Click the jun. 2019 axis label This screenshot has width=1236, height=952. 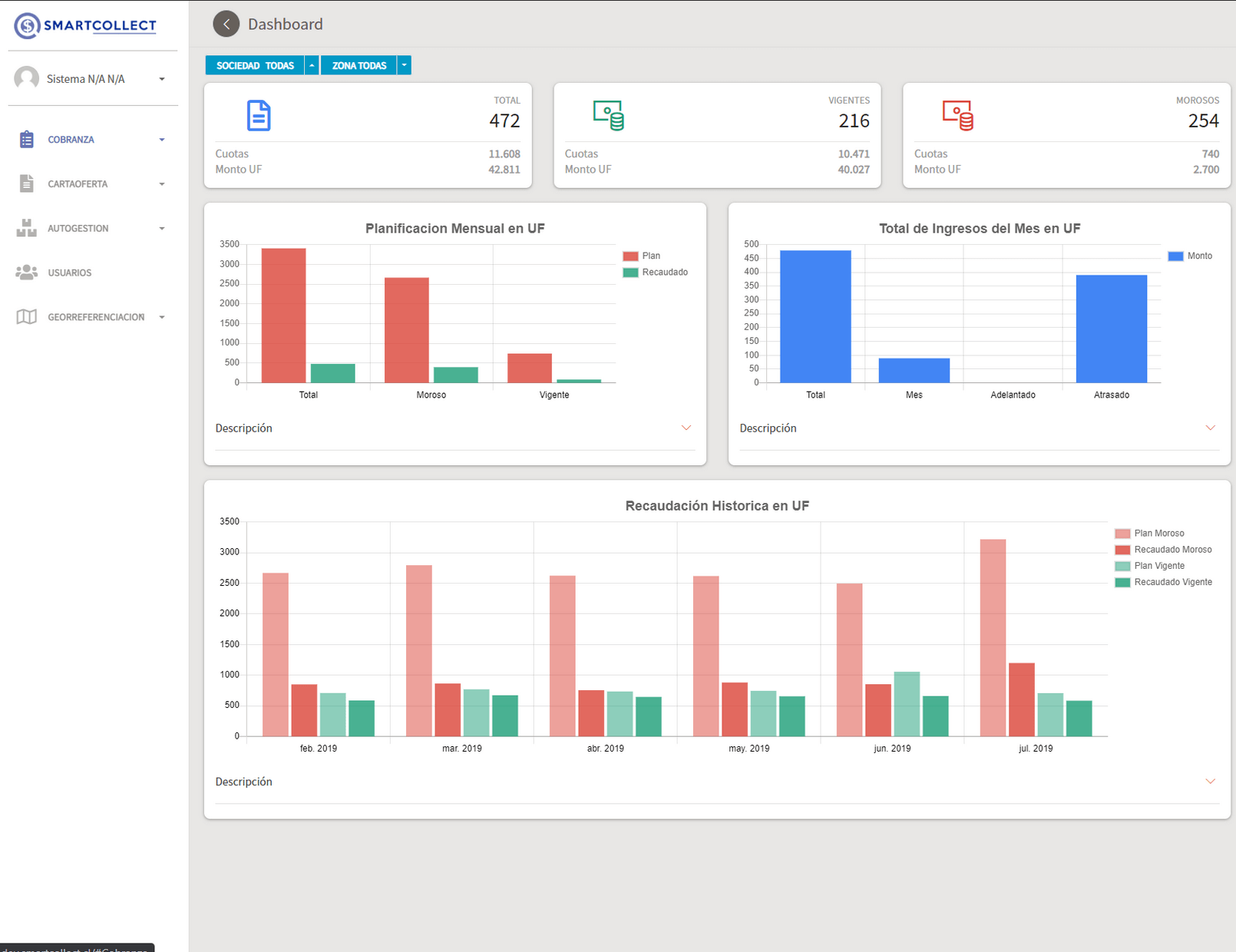point(892,749)
